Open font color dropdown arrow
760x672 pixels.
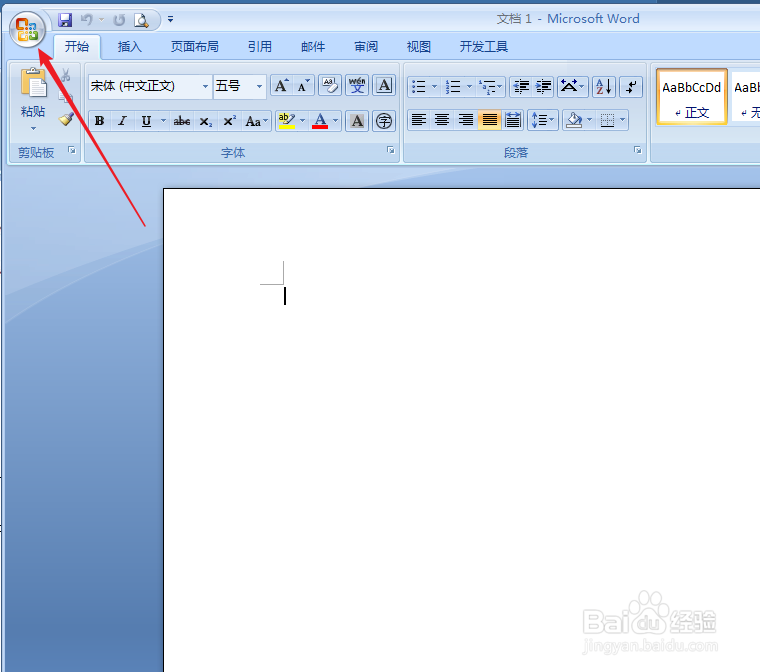click(335, 121)
